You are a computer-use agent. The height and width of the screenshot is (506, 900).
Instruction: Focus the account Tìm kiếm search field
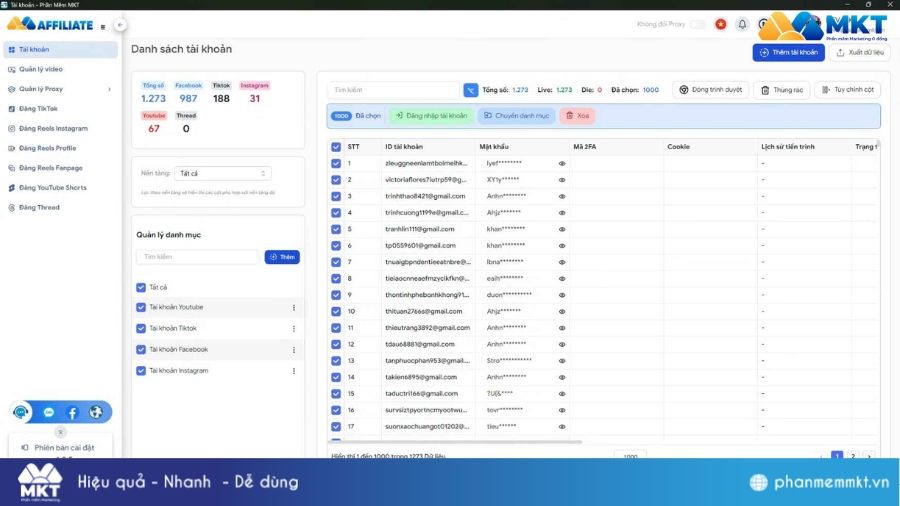[x=394, y=90]
